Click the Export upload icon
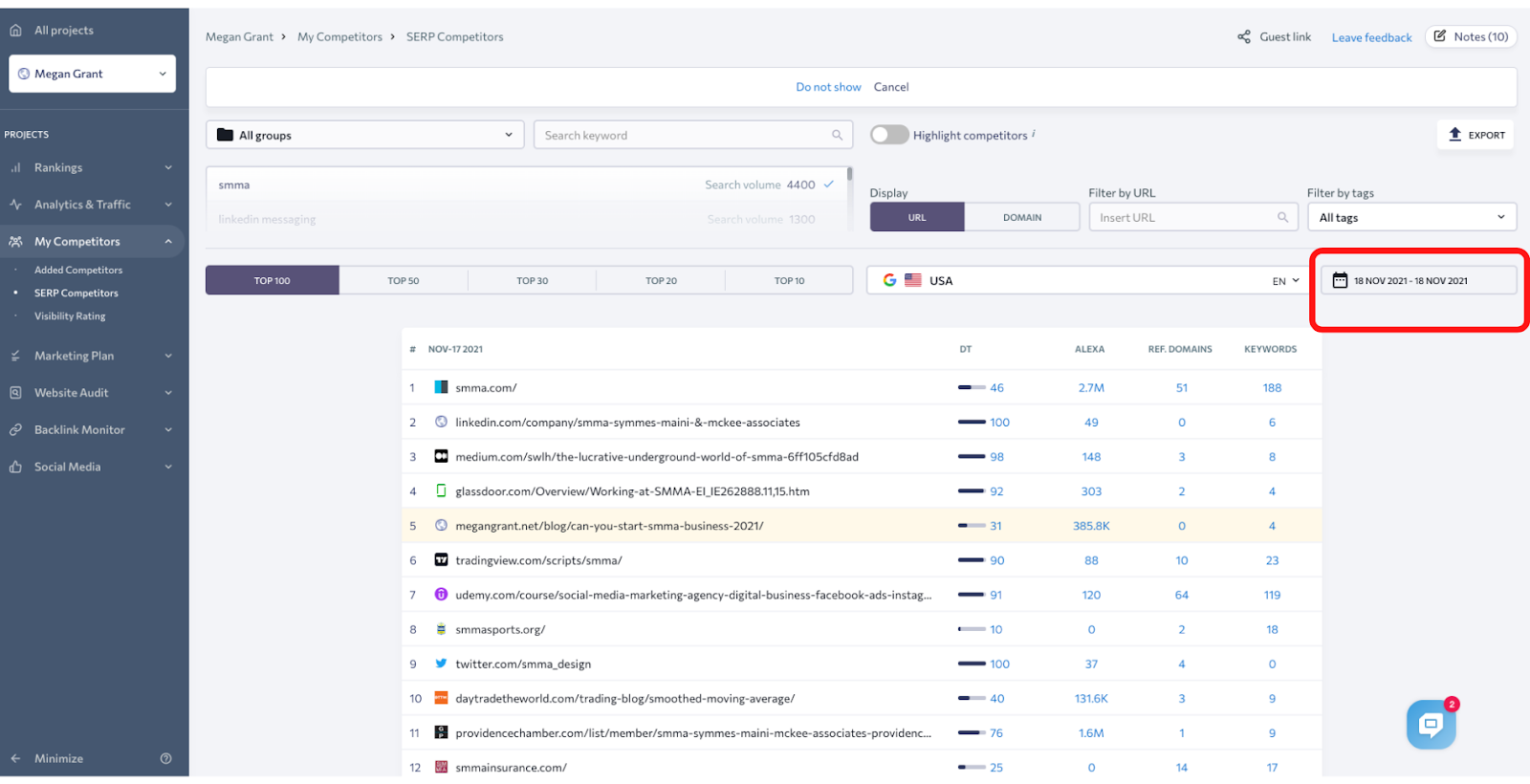Screen dimensions: 1530x784 (x=1454, y=135)
